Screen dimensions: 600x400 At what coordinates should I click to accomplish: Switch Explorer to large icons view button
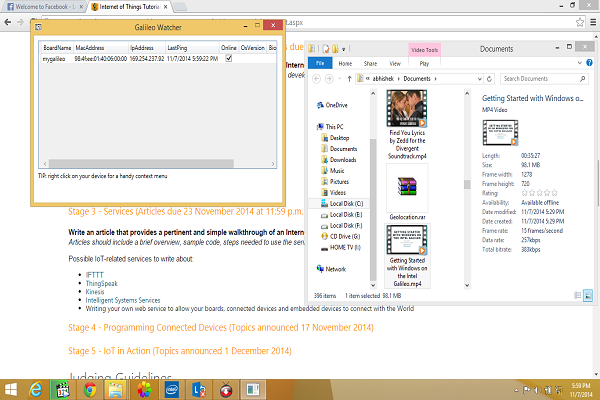588,296
